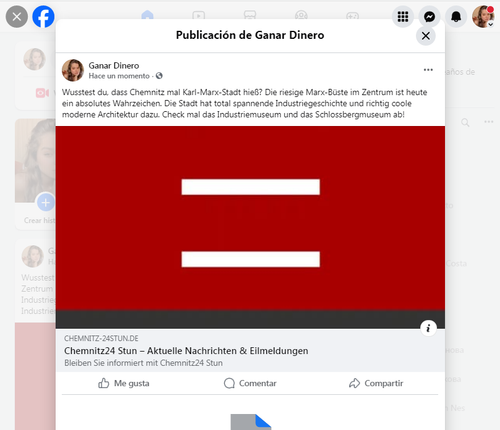Viewport: 500px width, 430px height.
Task: Open the CHEMNITZ-24STUN.DE domain link
Action: (101, 338)
